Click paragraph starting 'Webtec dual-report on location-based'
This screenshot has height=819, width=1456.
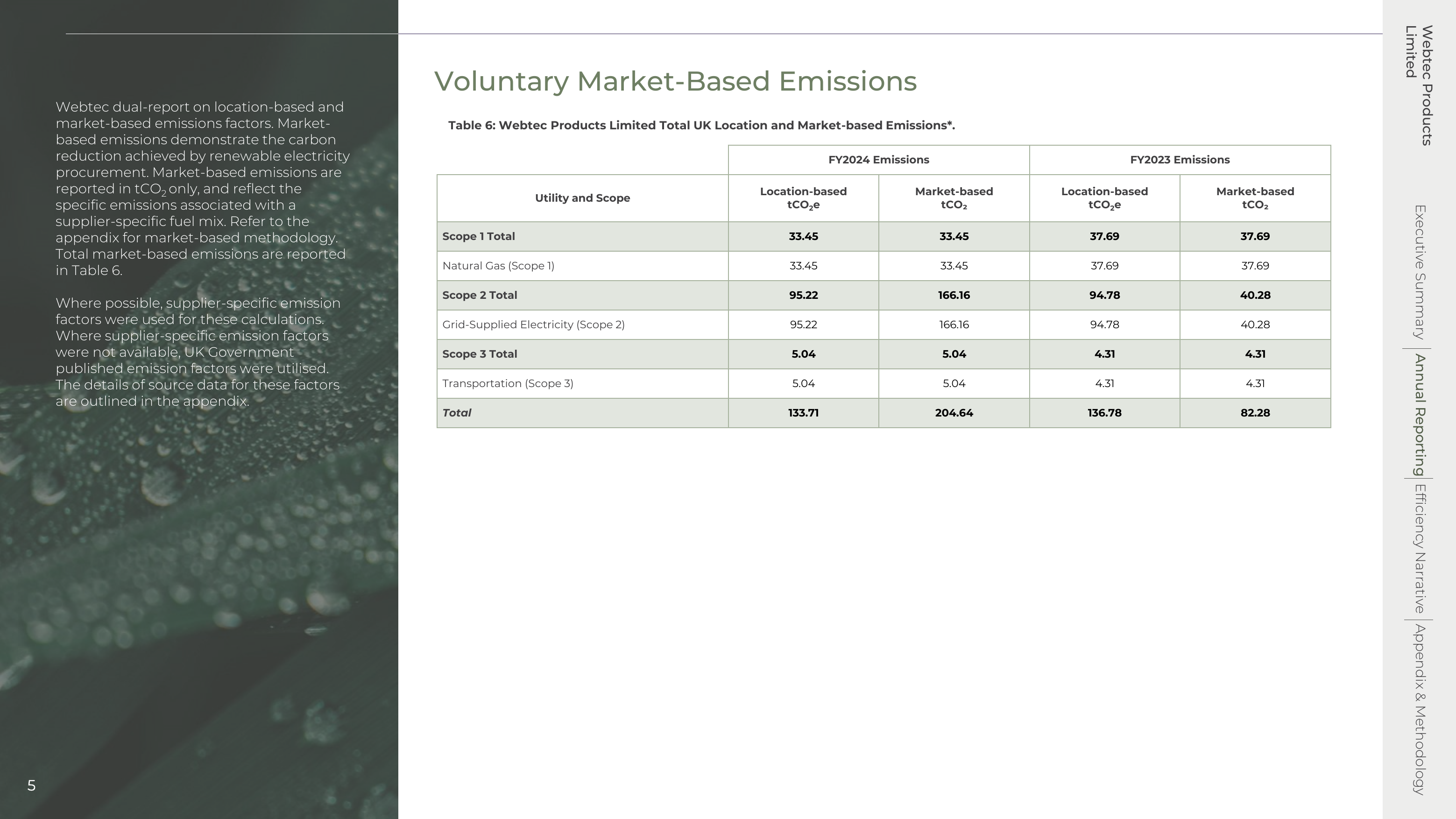click(x=202, y=189)
